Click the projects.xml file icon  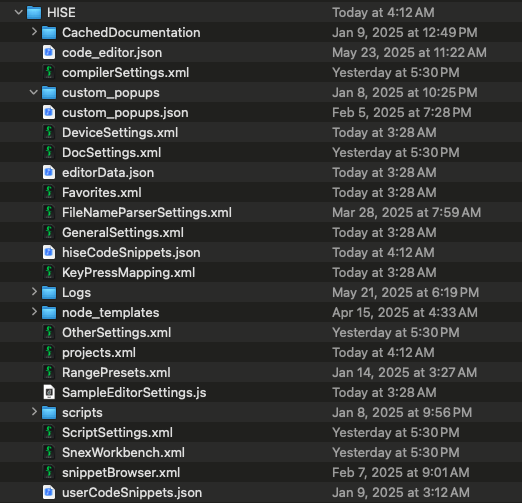(49, 352)
